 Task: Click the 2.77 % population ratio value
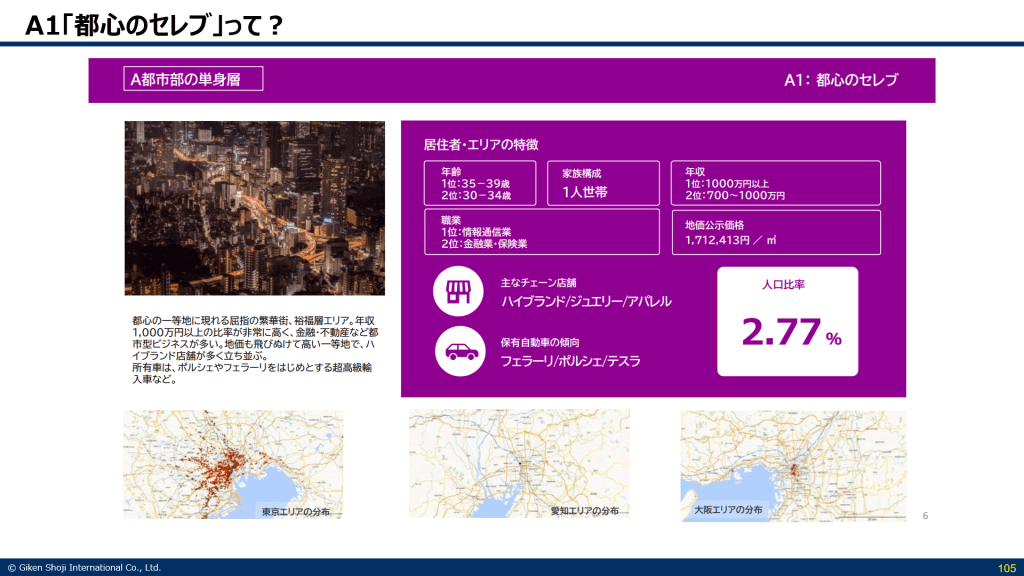(792, 332)
